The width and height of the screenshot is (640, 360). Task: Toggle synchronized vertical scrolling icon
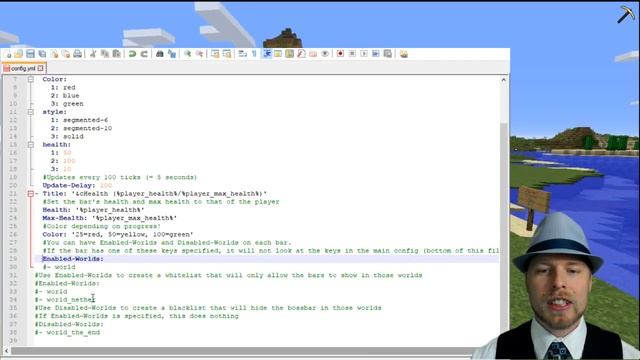click(x=215, y=54)
